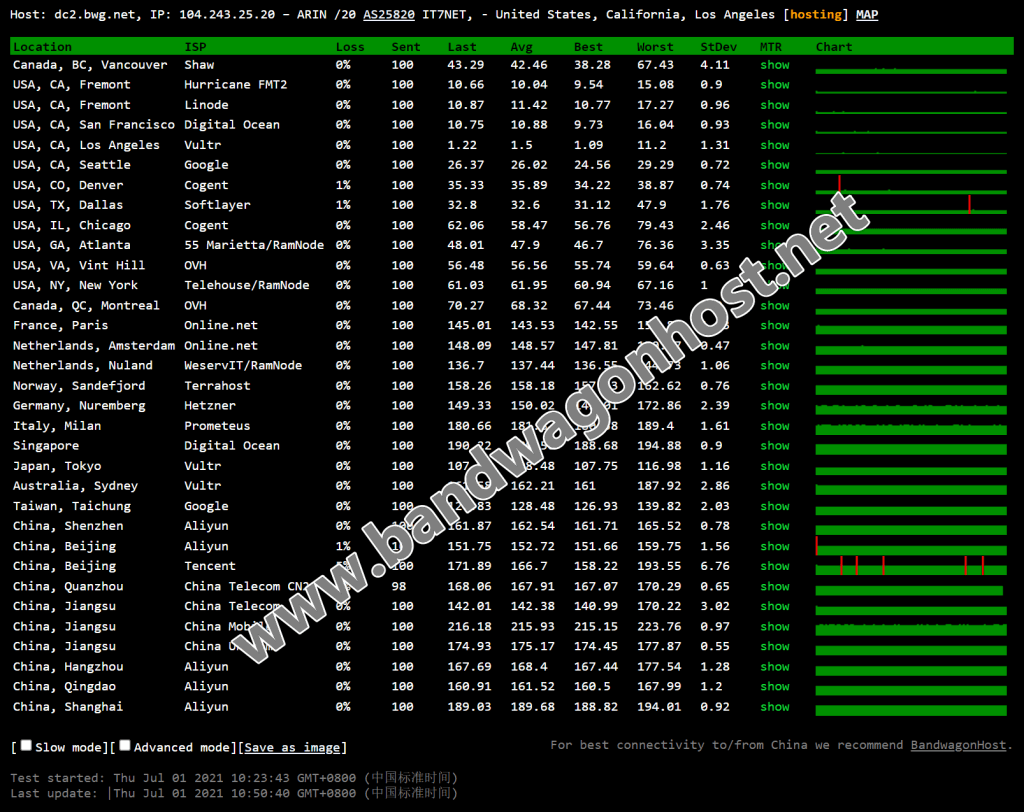Click the ISP column header
Viewport: 1024px width, 812px height.
(x=195, y=46)
